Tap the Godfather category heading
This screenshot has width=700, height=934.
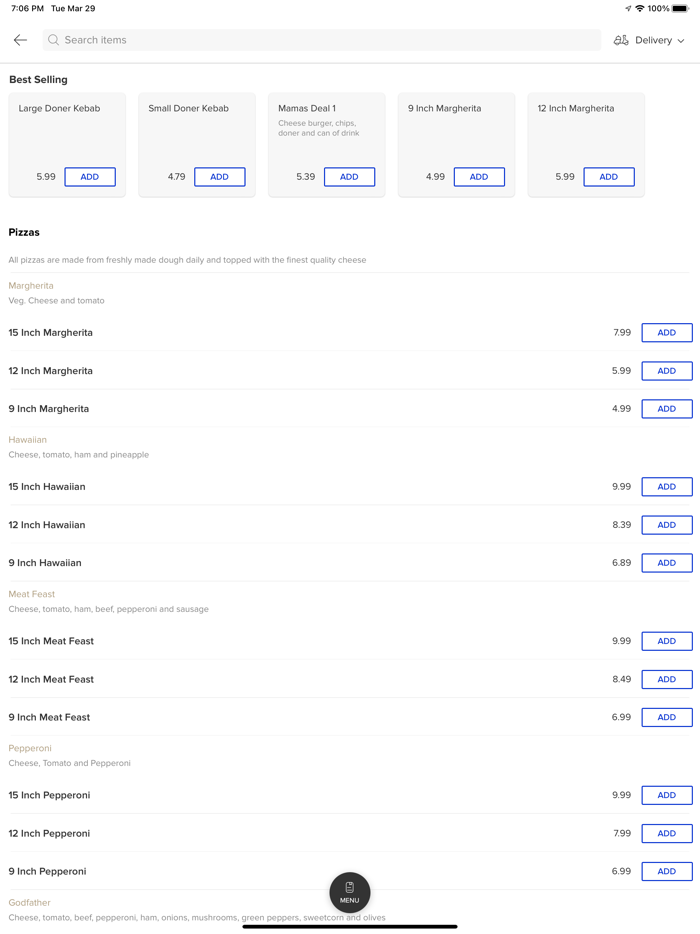click(30, 902)
